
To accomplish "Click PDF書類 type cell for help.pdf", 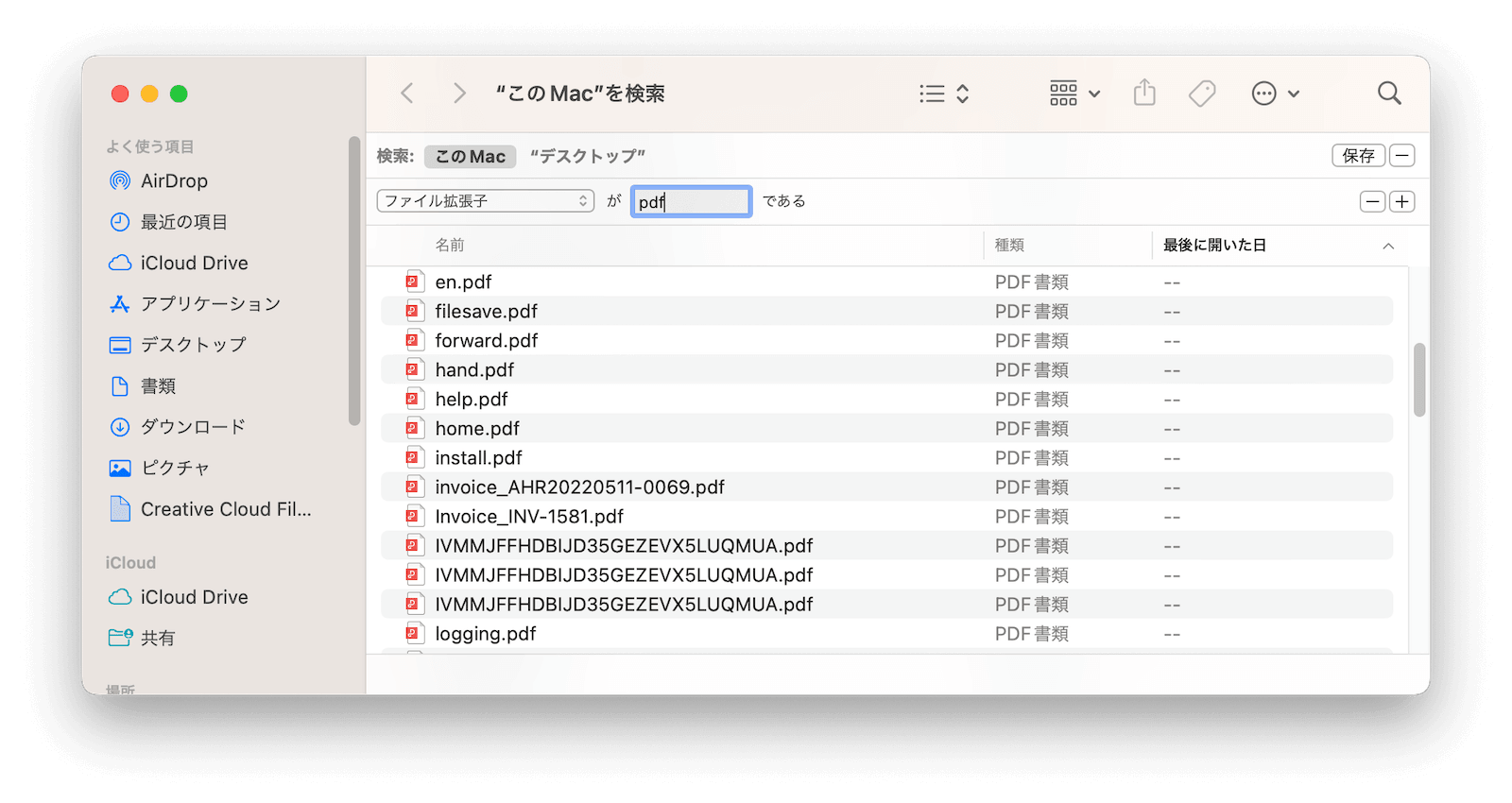I will (x=1031, y=399).
